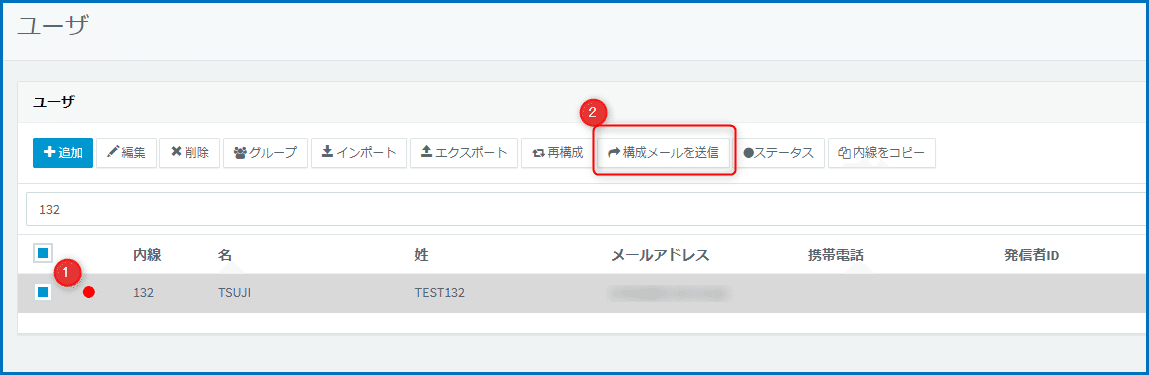Click the 追加 (Add) button

point(63,153)
